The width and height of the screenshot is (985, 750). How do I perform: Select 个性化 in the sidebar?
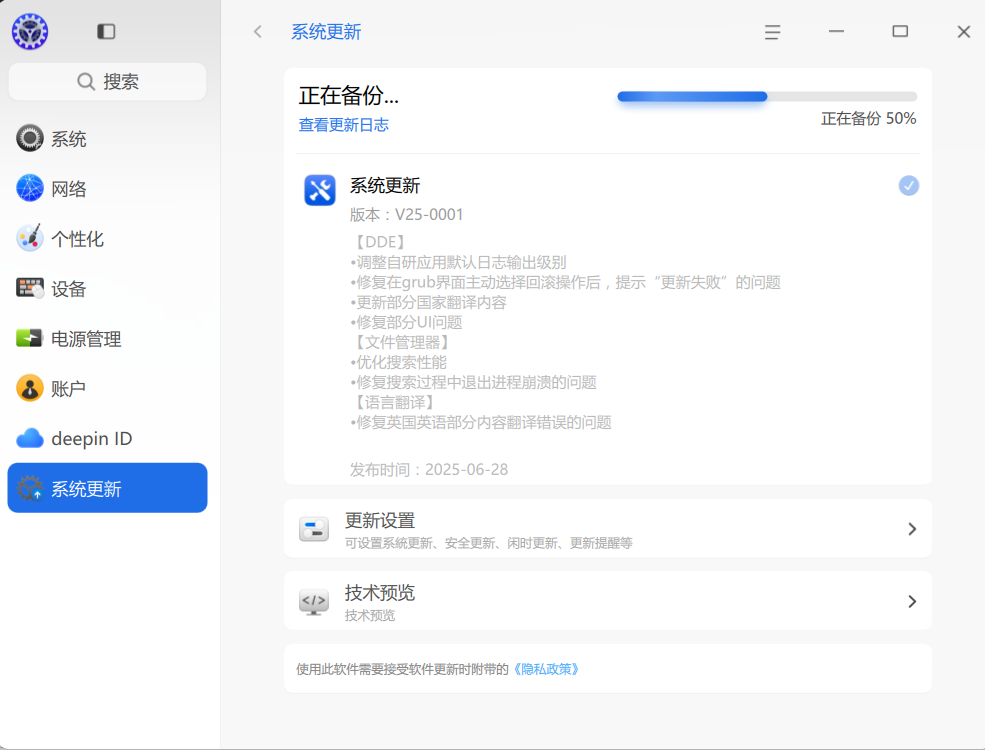[x=107, y=239]
